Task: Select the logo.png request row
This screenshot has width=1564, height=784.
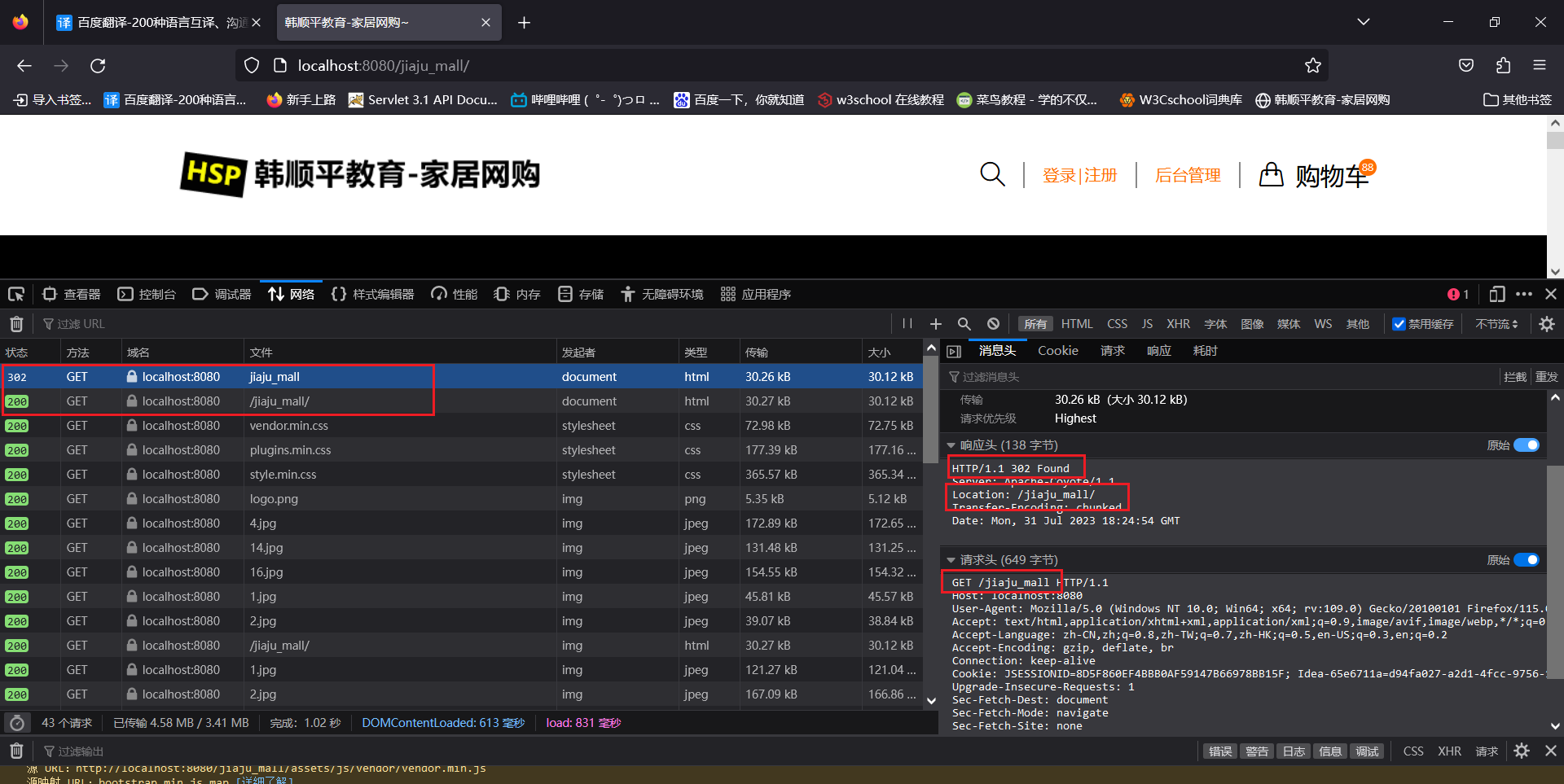Action: (x=461, y=499)
